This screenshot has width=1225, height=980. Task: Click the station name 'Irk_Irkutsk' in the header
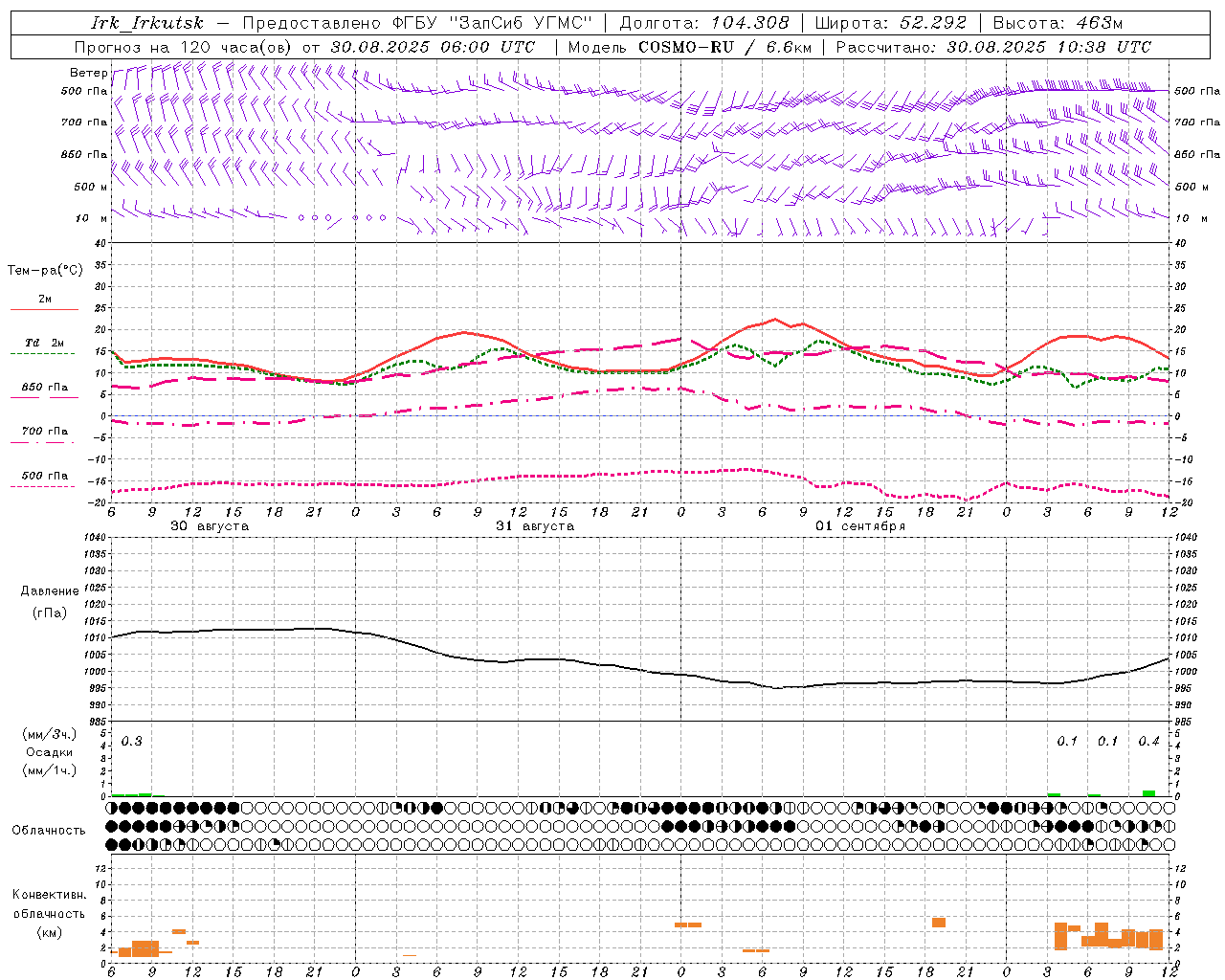point(147,23)
